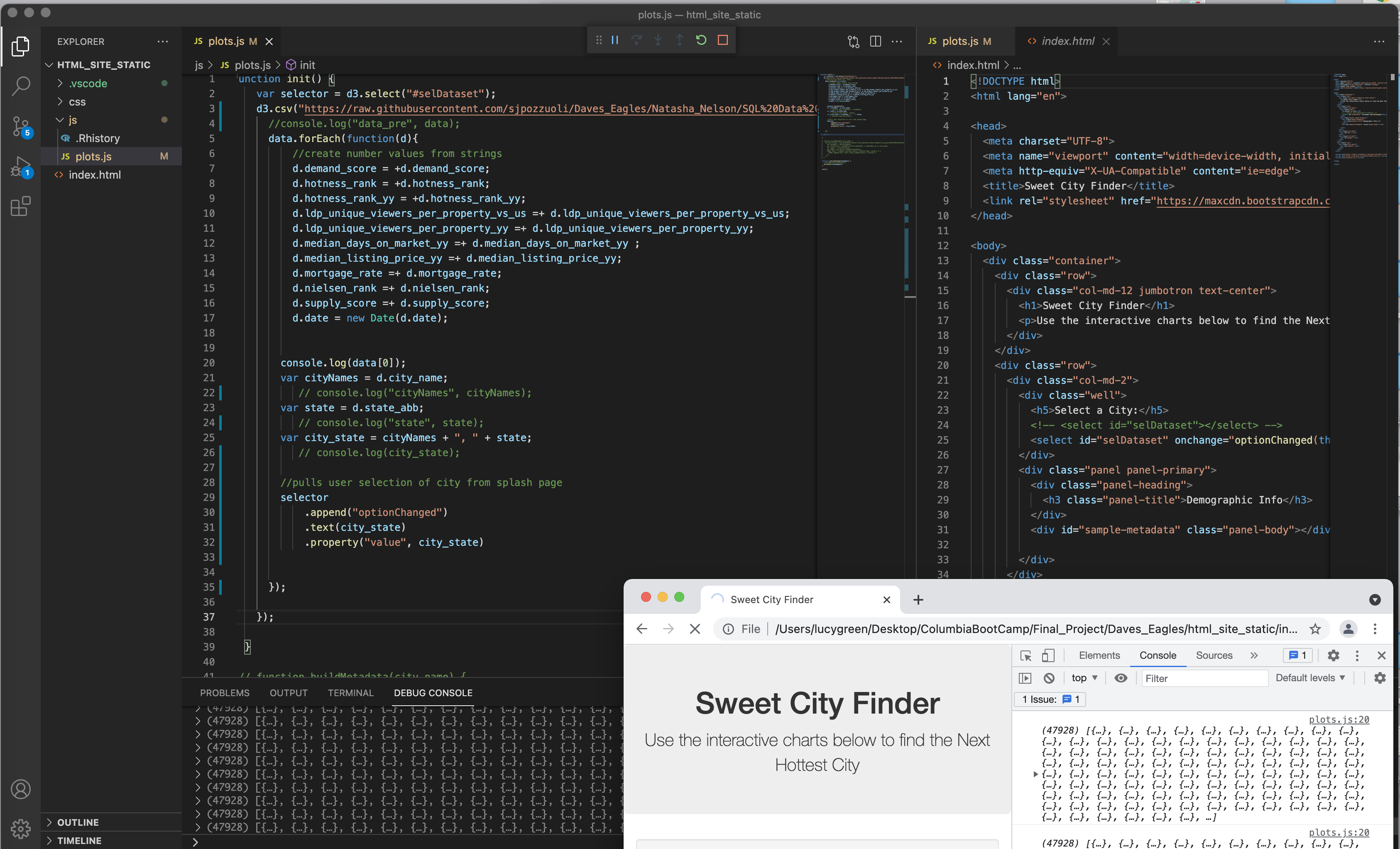Viewport: 1400px width, 849px height.
Task: Toggle the DevTools device toolbar
Action: pos(1048,655)
